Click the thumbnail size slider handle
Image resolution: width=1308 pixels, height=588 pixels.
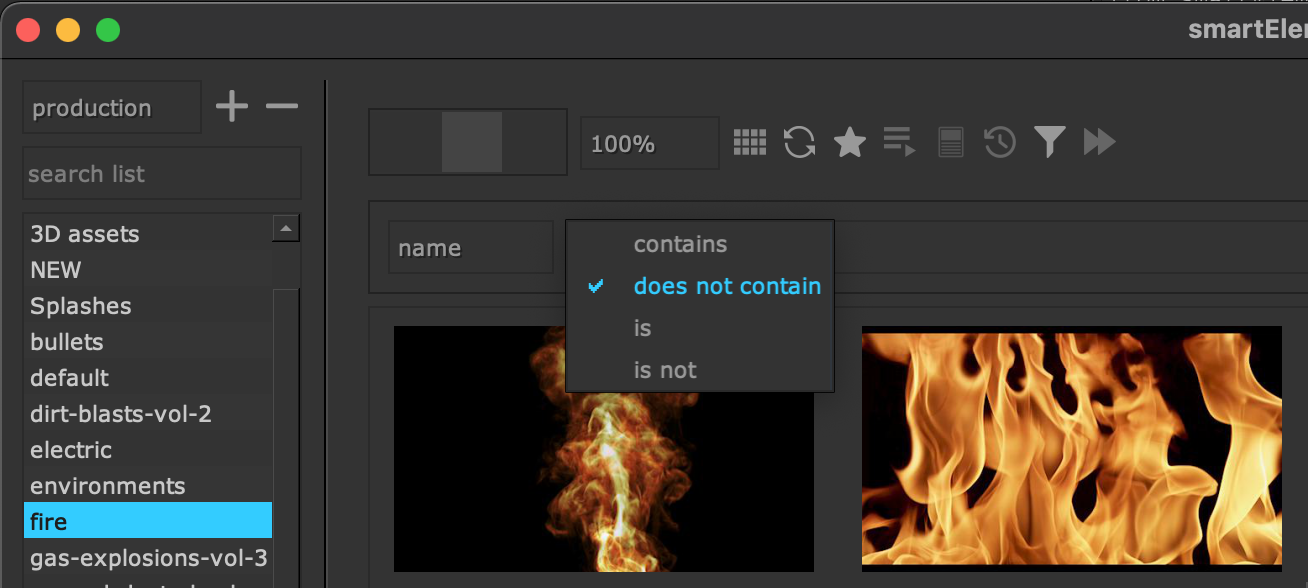pos(472,143)
